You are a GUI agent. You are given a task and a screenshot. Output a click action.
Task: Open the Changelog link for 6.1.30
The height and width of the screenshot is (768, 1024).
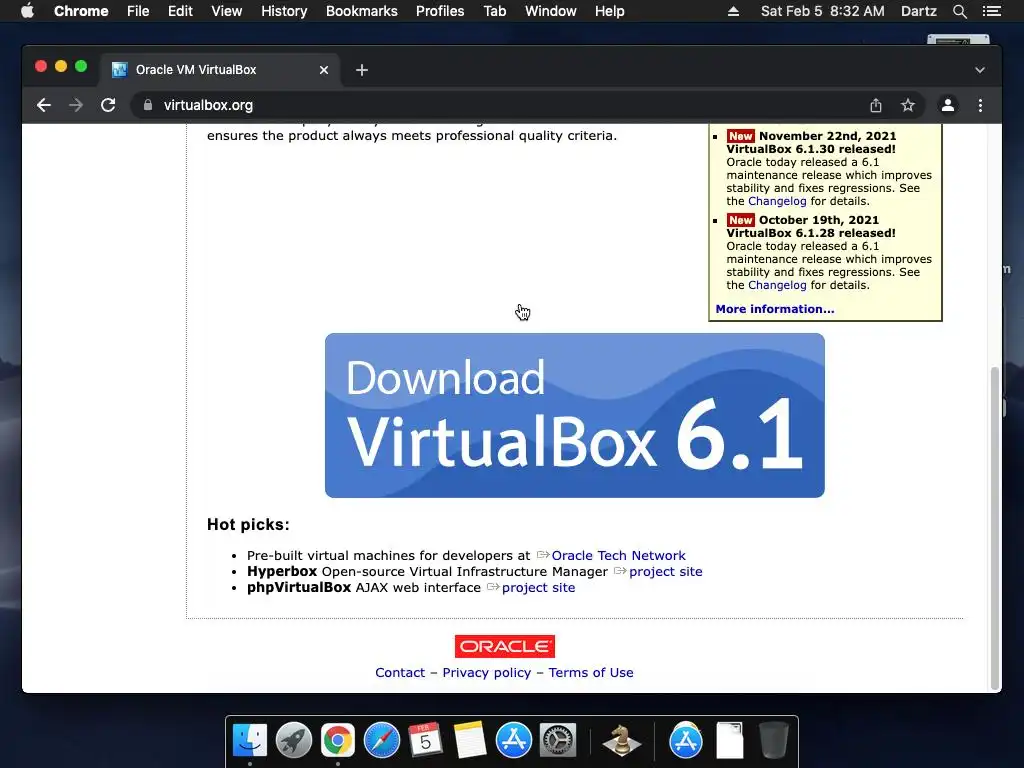[777, 201]
